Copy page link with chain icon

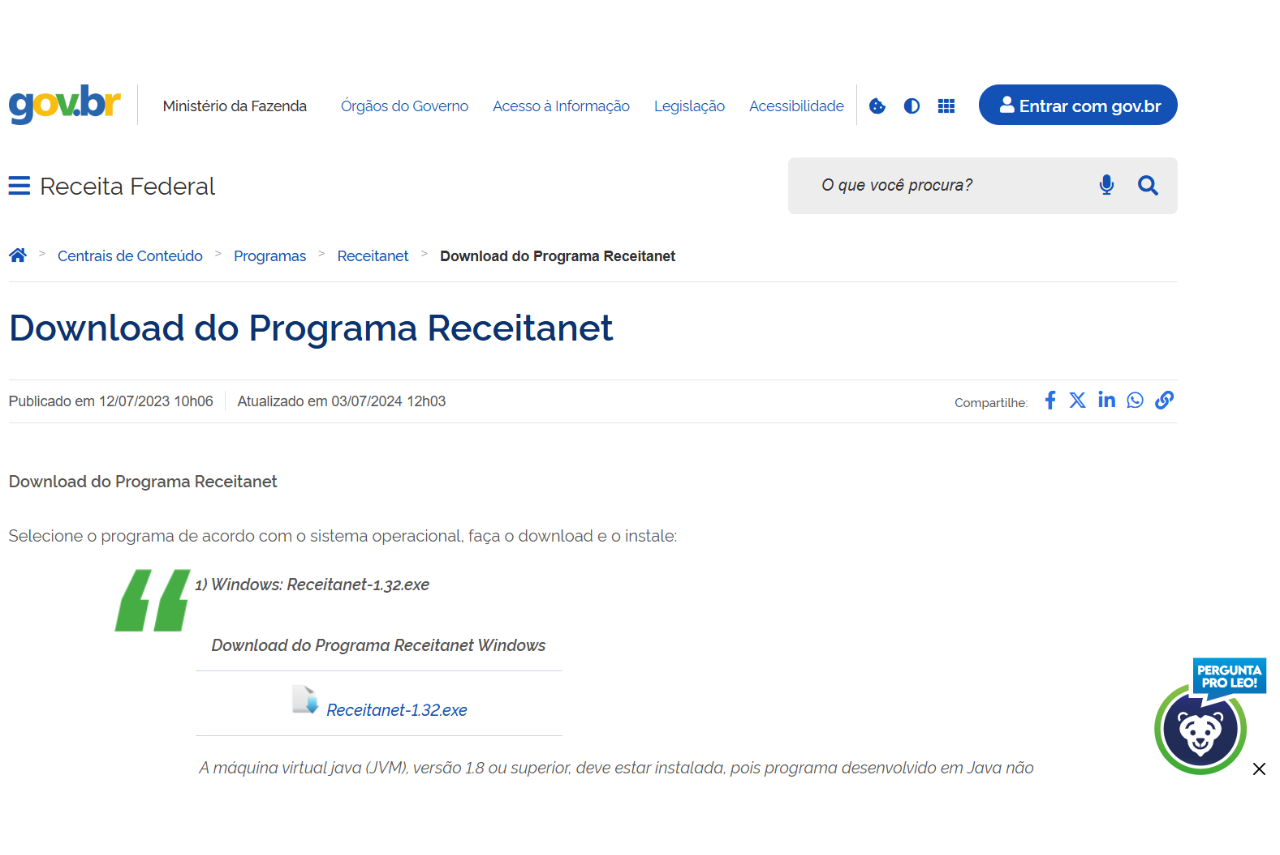point(1164,401)
